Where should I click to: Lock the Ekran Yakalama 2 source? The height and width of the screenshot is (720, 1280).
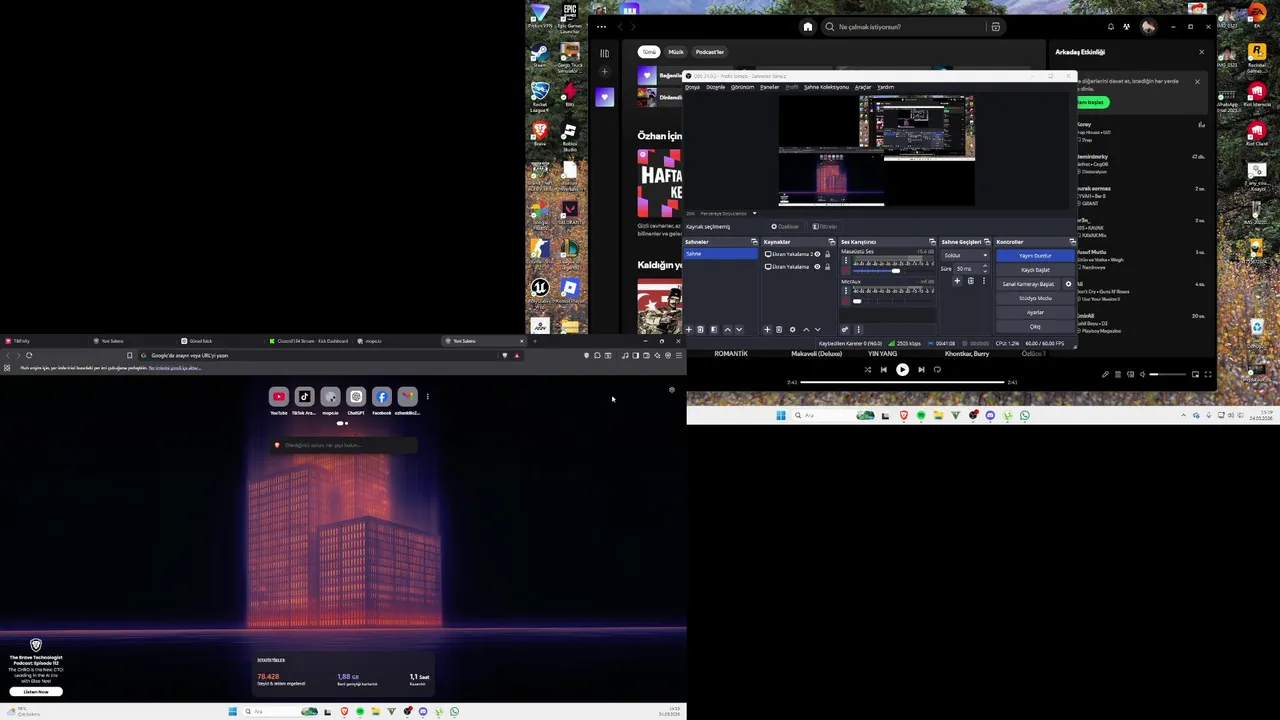coord(828,254)
